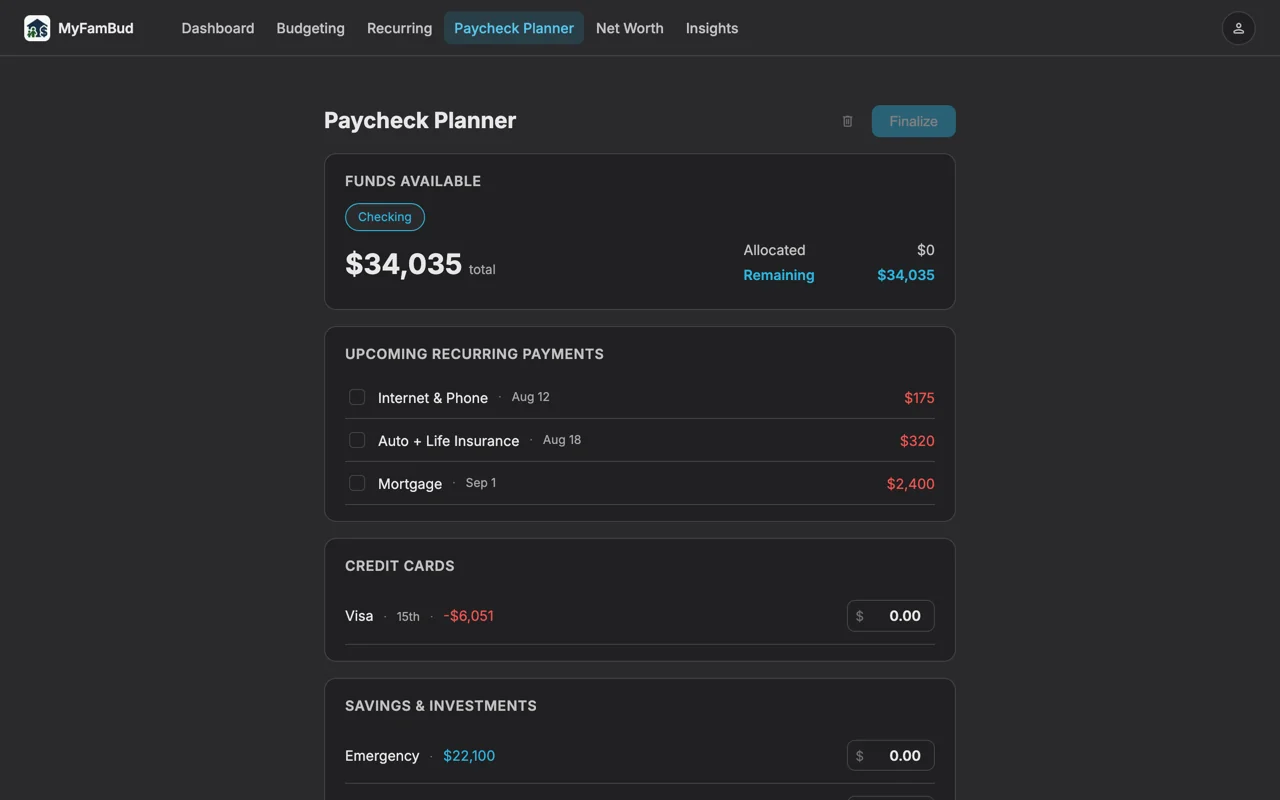This screenshot has height=800, width=1280.
Task: Click the Emergency savings amount field
Action: (x=891, y=756)
